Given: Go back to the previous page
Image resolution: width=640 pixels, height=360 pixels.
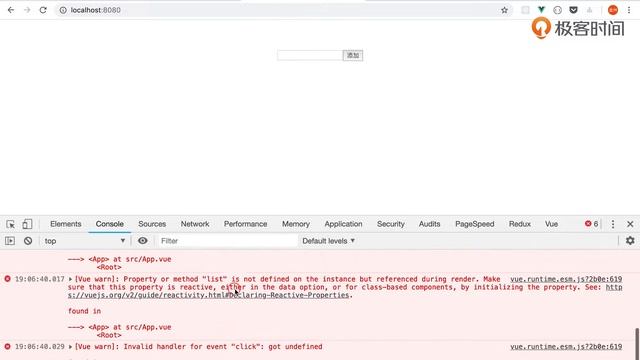Looking at the screenshot, I should click(11, 10).
